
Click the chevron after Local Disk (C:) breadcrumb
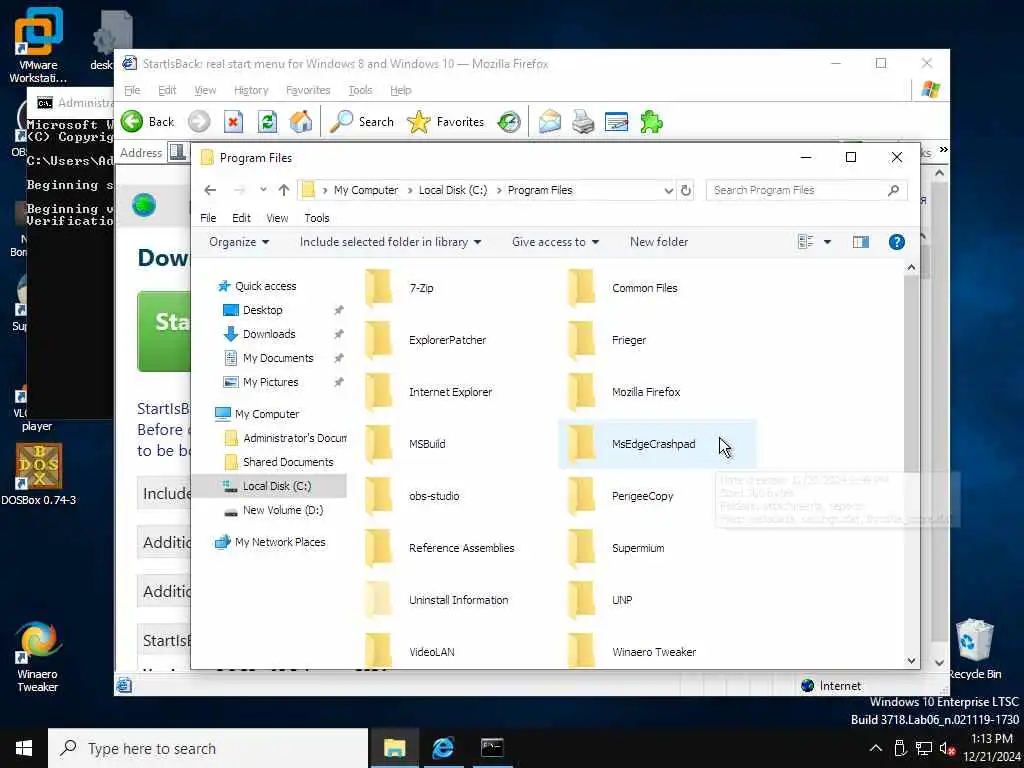tap(499, 190)
